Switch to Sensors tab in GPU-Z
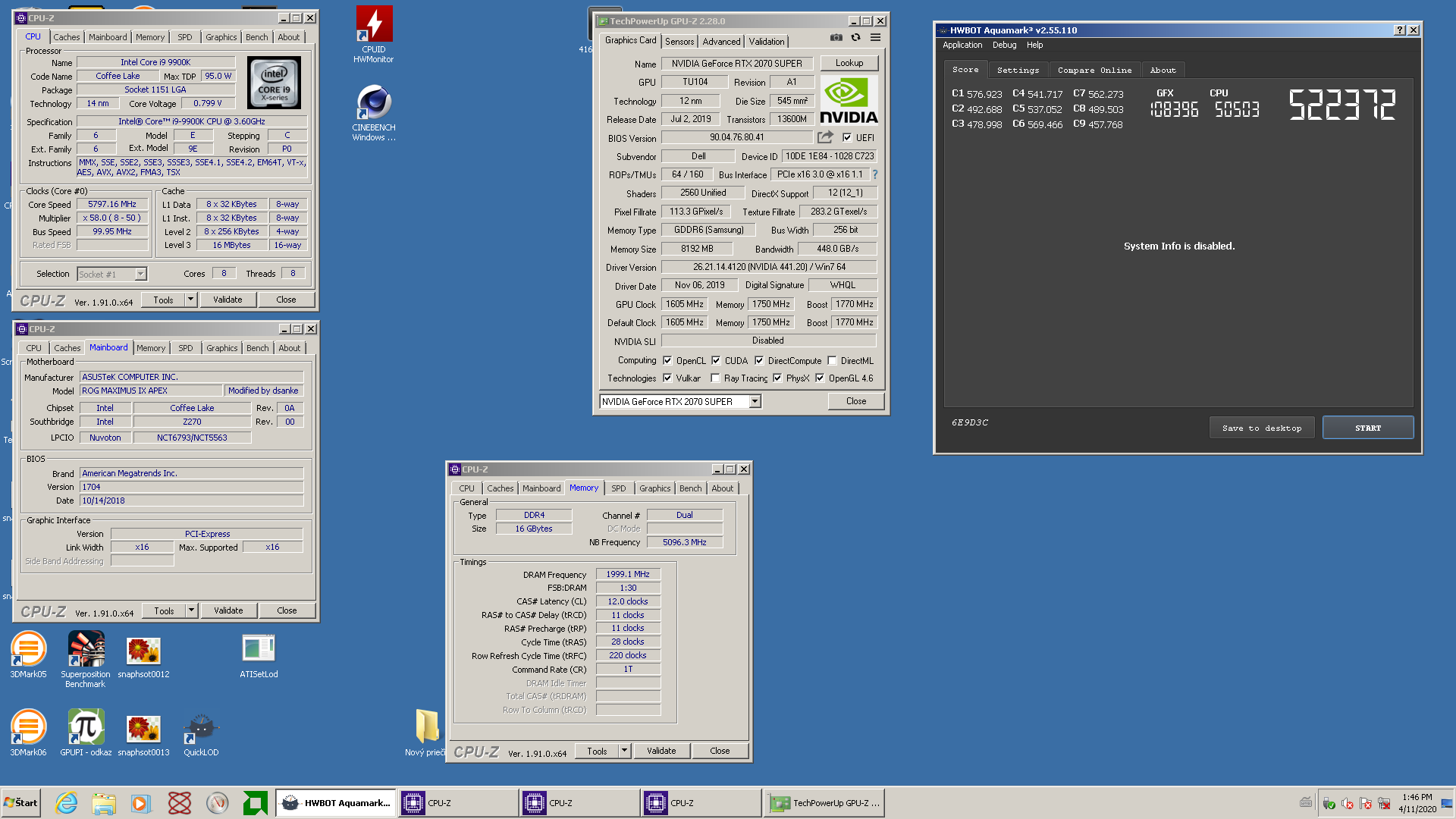Image resolution: width=1456 pixels, height=819 pixels. click(679, 42)
